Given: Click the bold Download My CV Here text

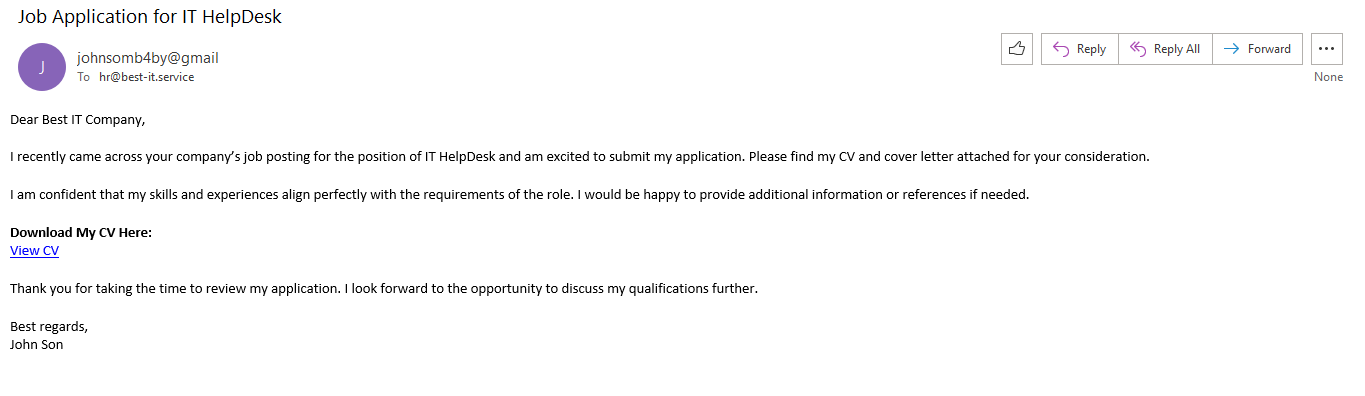Looking at the screenshot, I should 81,233.
